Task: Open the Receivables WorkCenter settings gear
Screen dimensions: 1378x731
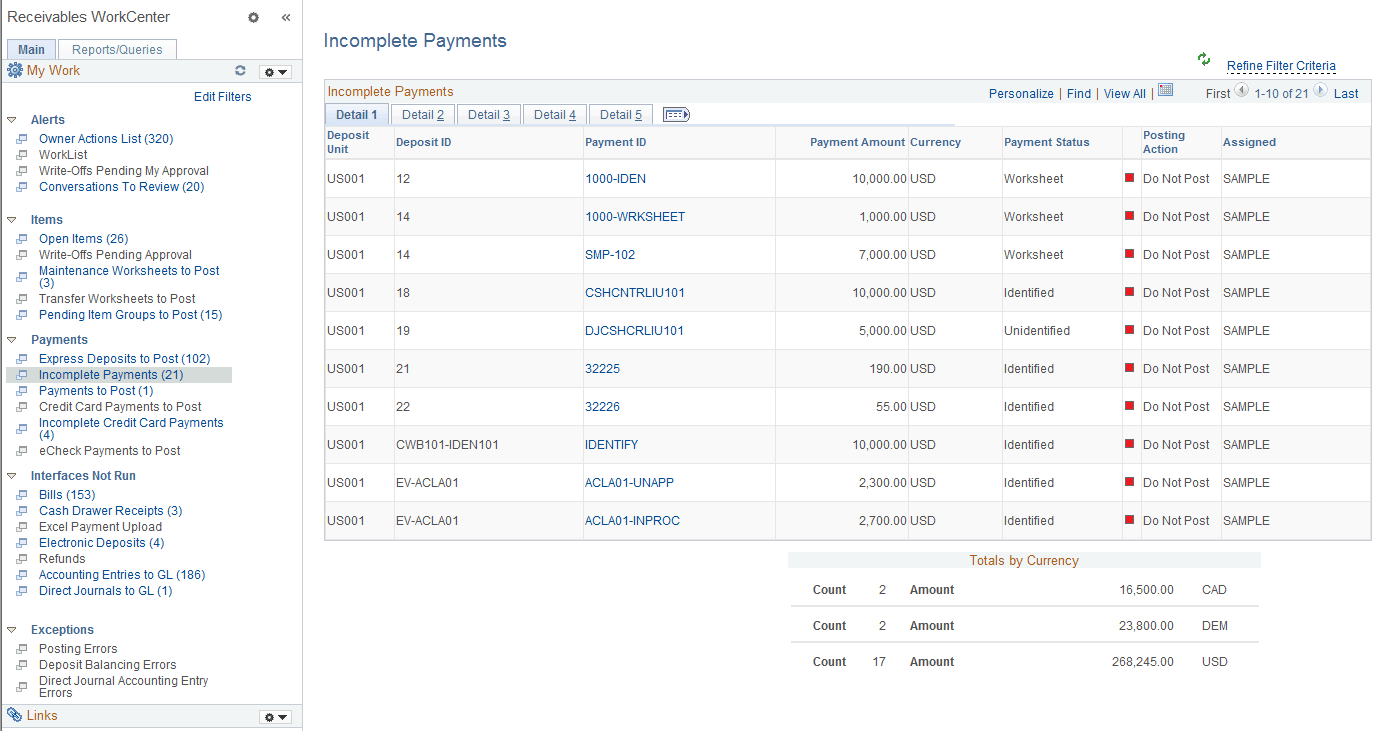Action: pyautogui.click(x=253, y=17)
